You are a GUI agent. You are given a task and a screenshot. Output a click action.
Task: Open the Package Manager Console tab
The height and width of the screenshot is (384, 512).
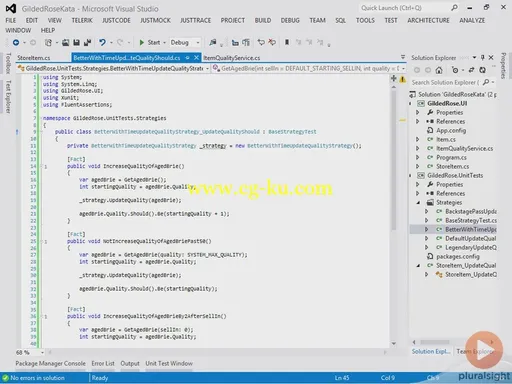click(50, 363)
